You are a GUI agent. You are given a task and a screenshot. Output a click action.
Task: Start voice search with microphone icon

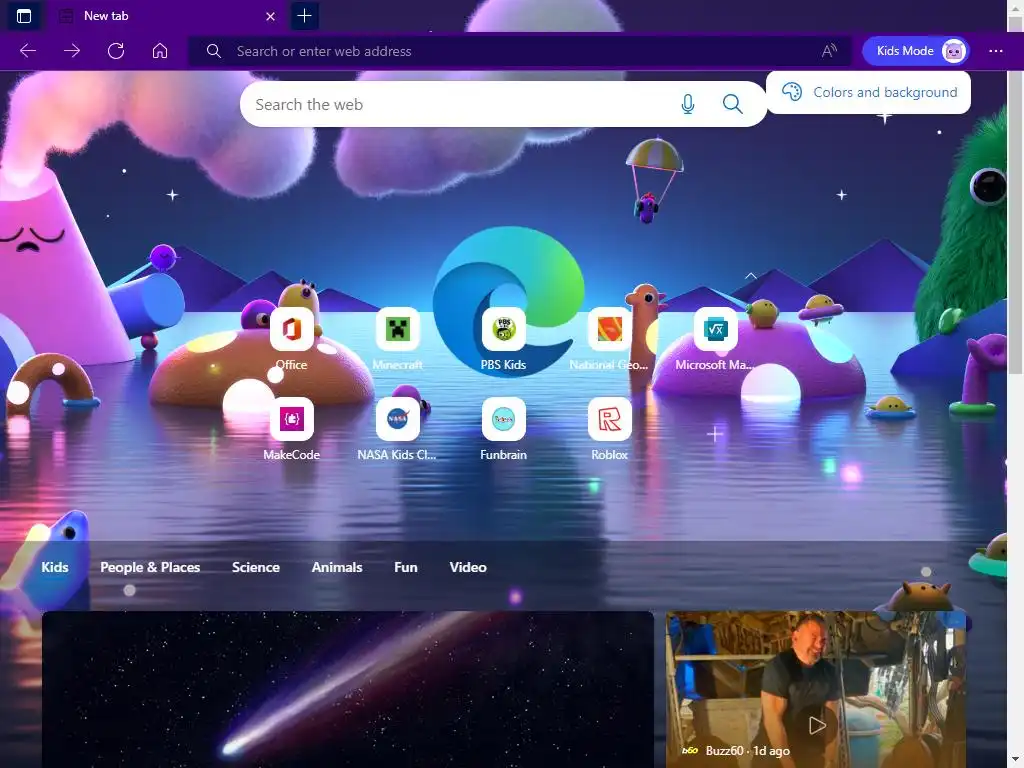tap(687, 104)
